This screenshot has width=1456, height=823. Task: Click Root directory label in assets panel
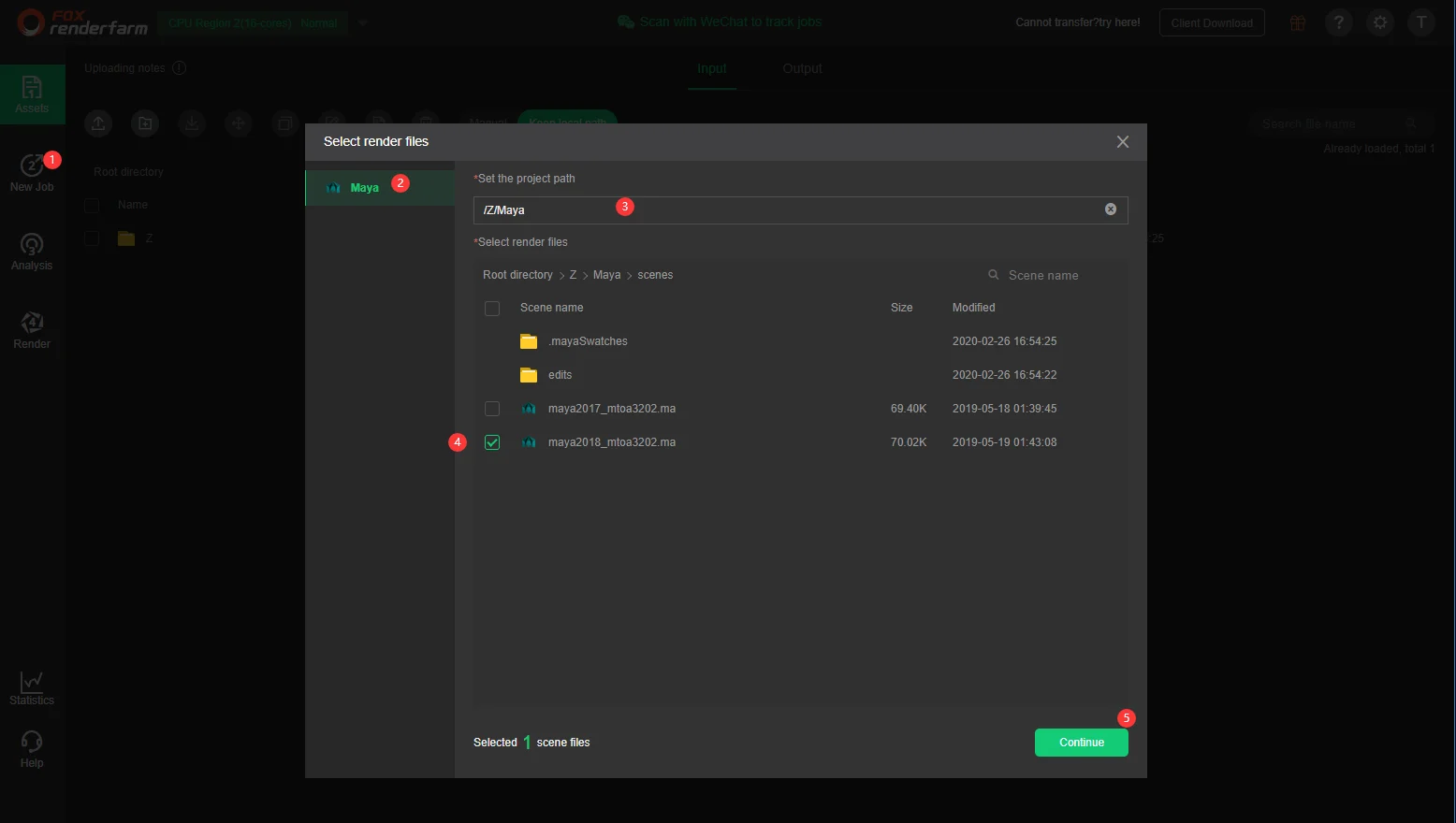[x=128, y=172]
